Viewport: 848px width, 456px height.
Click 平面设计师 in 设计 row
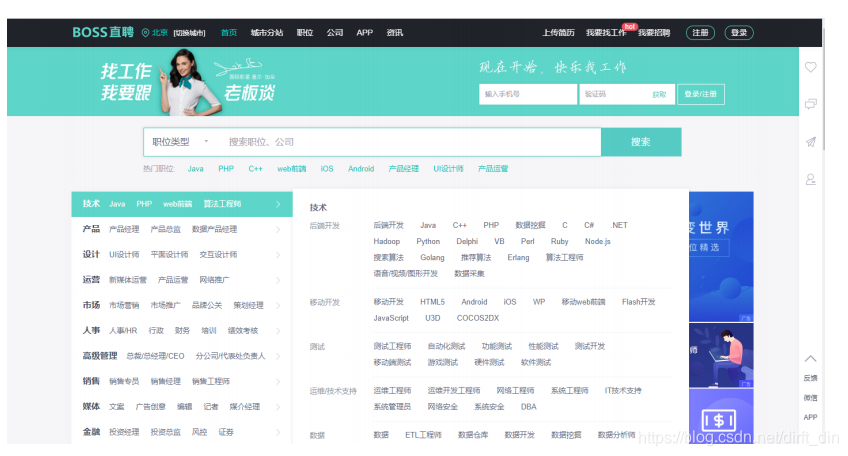pos(169,255)
